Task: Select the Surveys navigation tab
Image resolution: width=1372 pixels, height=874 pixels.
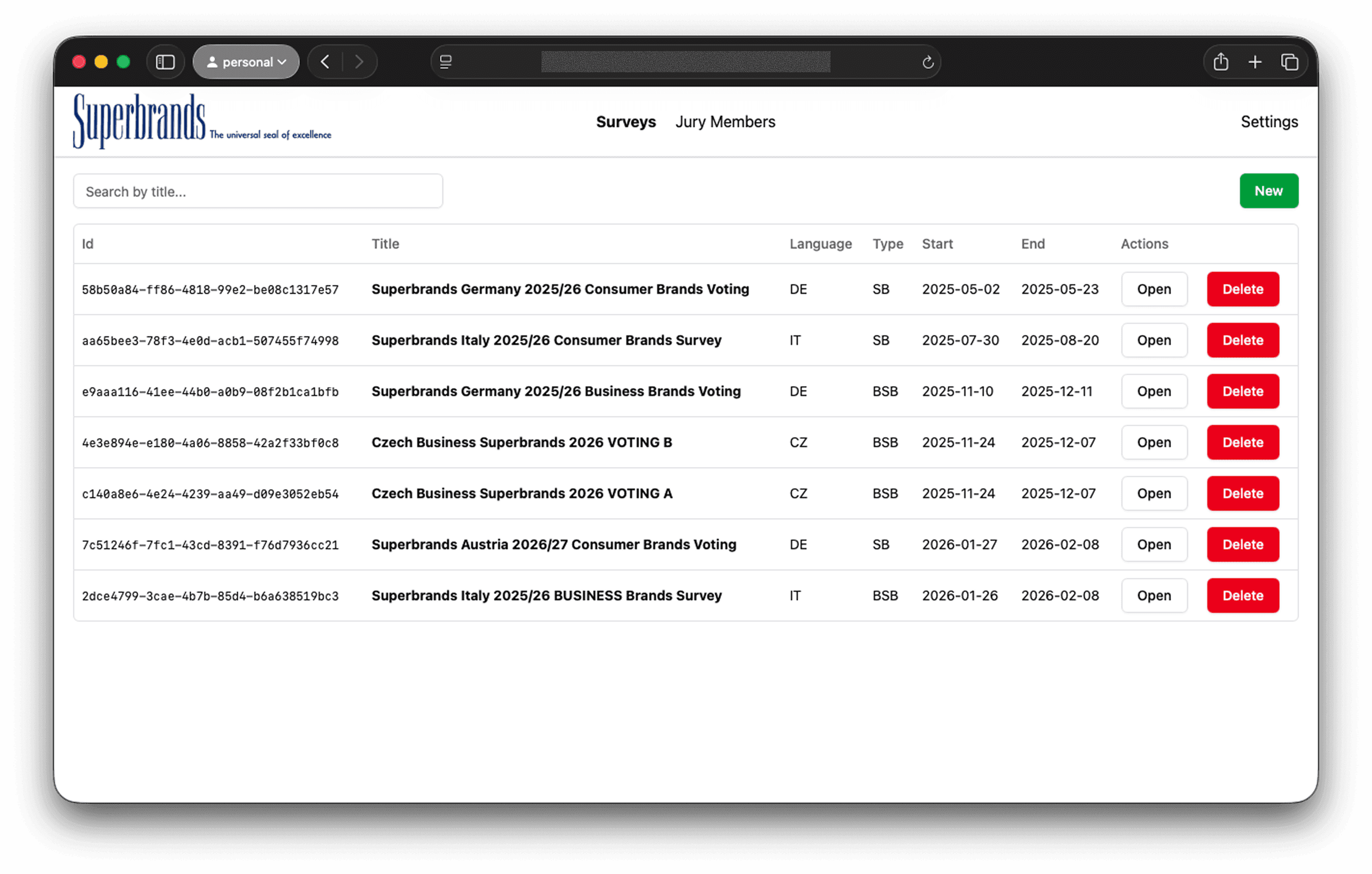Action: 626,122
